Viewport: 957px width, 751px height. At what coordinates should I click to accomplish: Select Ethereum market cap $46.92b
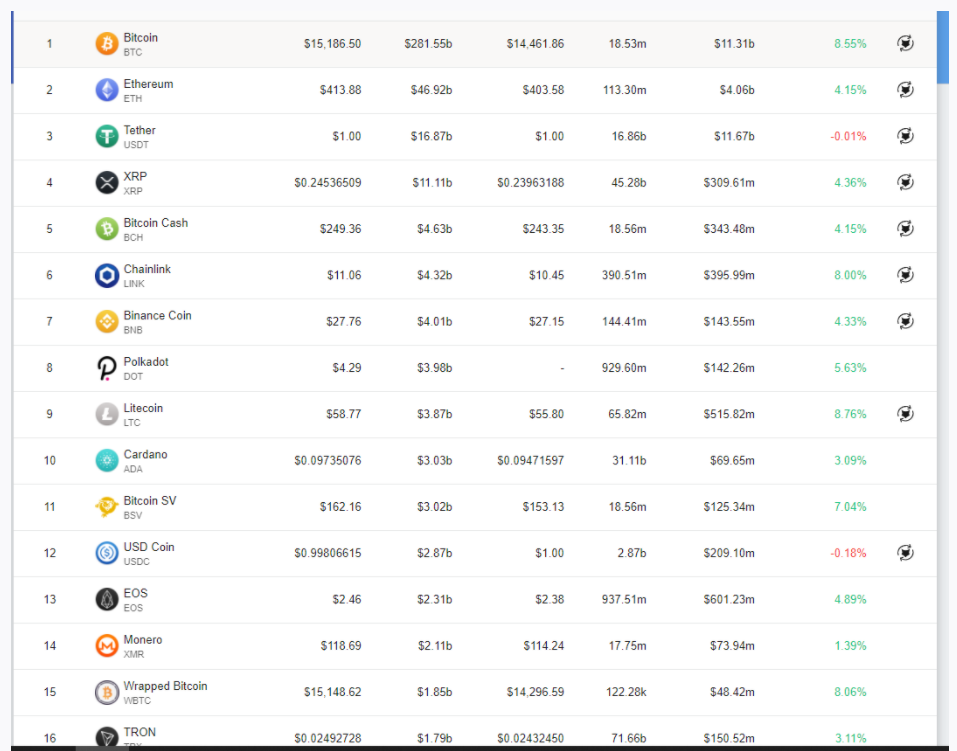432,90
